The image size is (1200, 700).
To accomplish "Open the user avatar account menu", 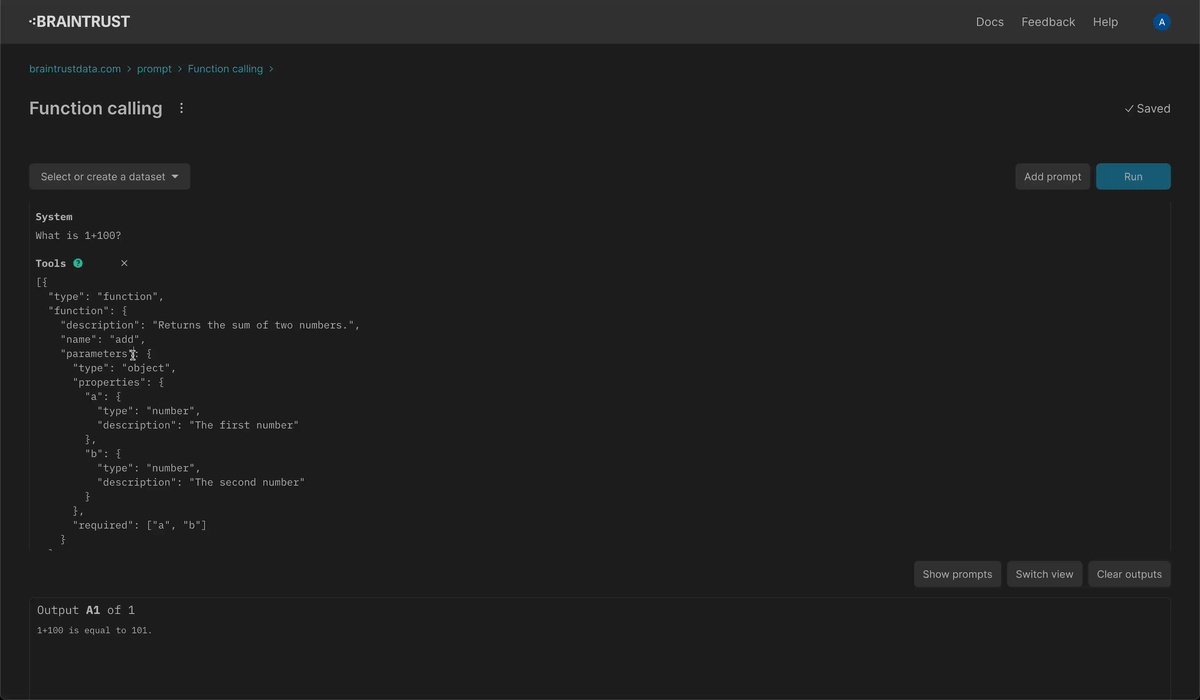I will (1161, 21).
